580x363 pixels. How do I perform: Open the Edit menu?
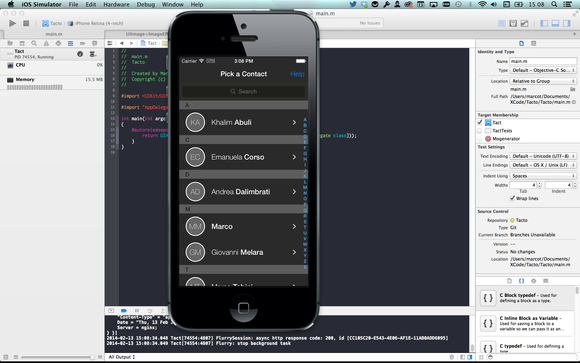tap(91, 4)
